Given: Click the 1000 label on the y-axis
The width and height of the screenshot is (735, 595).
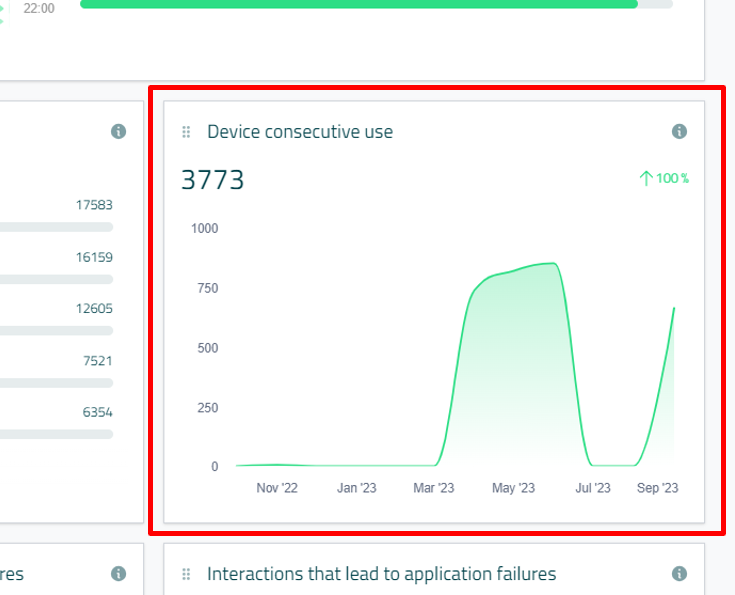Looking at the screenshot, I should 204,228.
